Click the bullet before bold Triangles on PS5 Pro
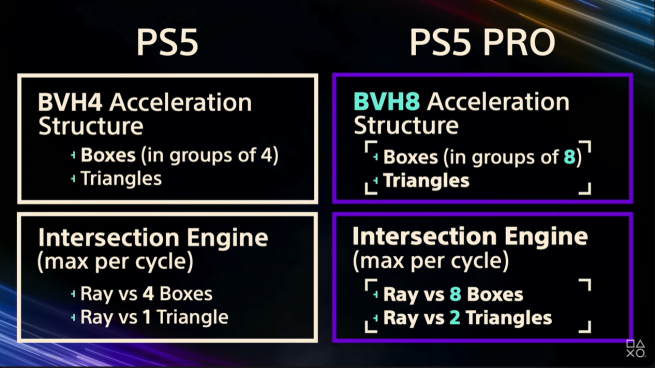This screenshot has width=655, height=368. [376, 181]
